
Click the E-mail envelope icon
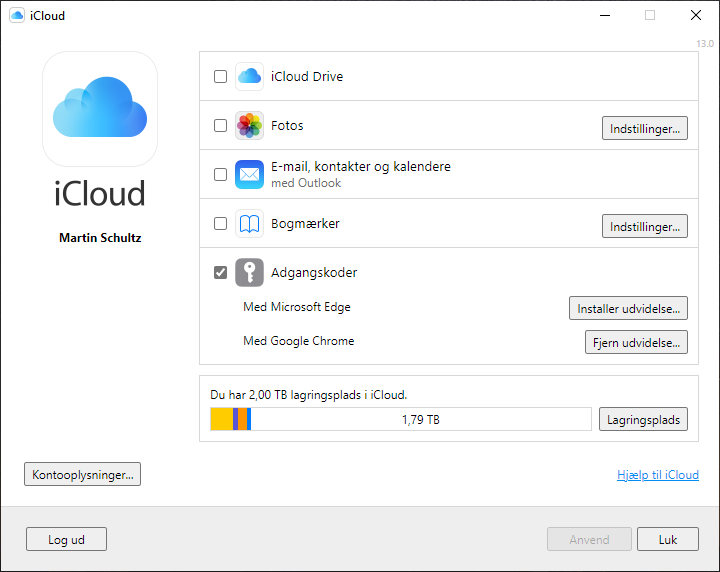pos(249,174)
